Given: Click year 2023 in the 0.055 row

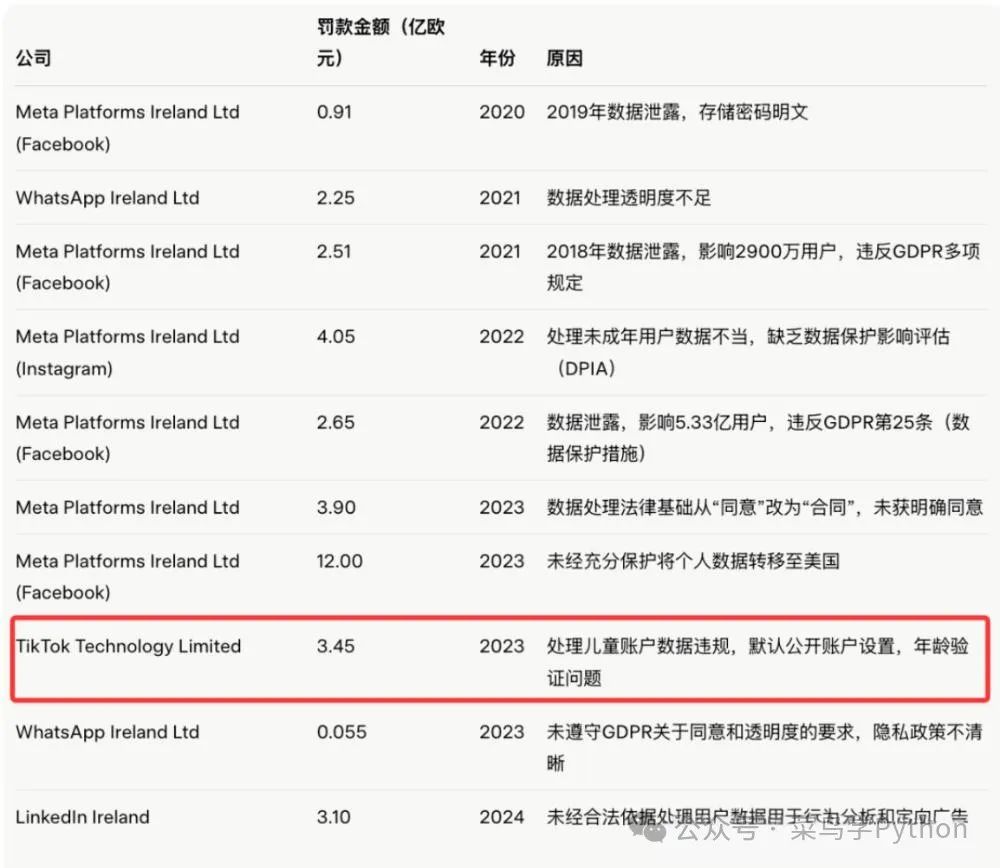Looking at the screenshot, I should [x=502, y=732].
